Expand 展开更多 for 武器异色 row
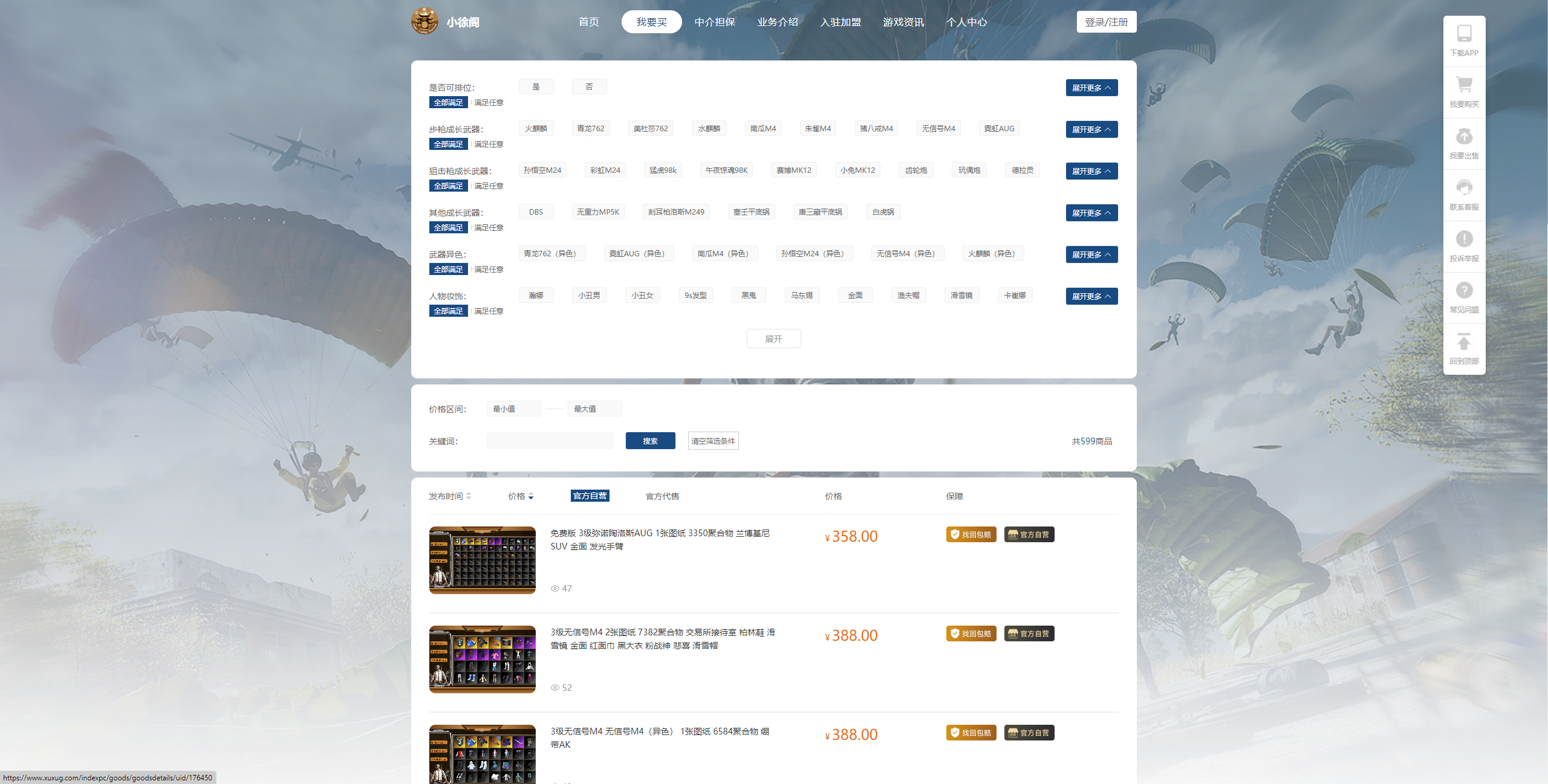1548x784 pixels. point(1091,254)
